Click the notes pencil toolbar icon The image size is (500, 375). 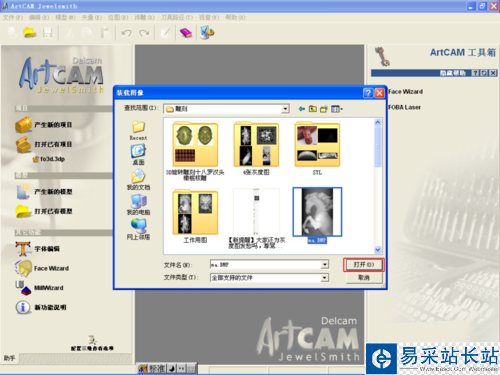point(166,33)
